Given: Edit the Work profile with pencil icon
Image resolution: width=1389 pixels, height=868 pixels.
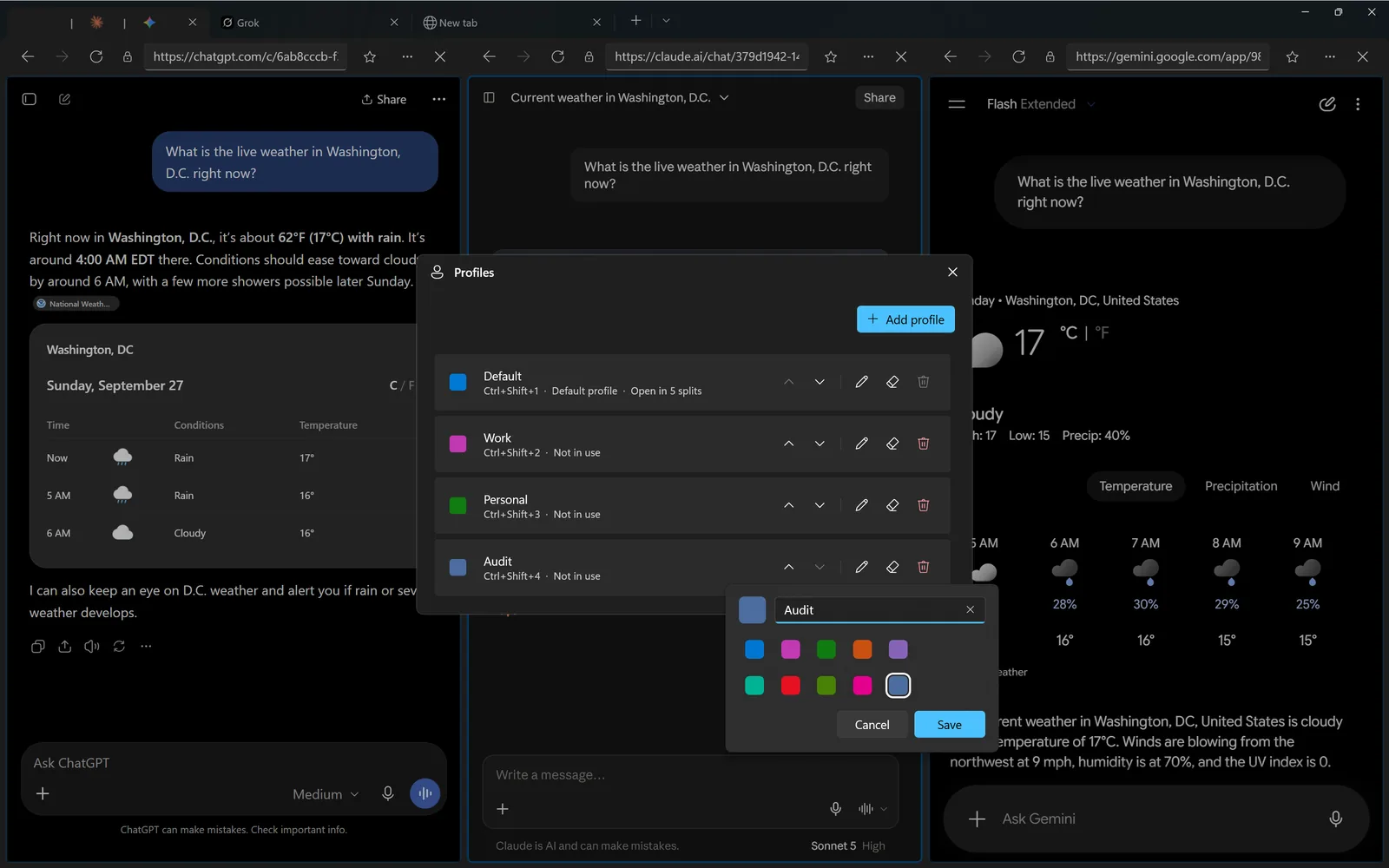Looking at the screenshot, I should tap(861, 444).
